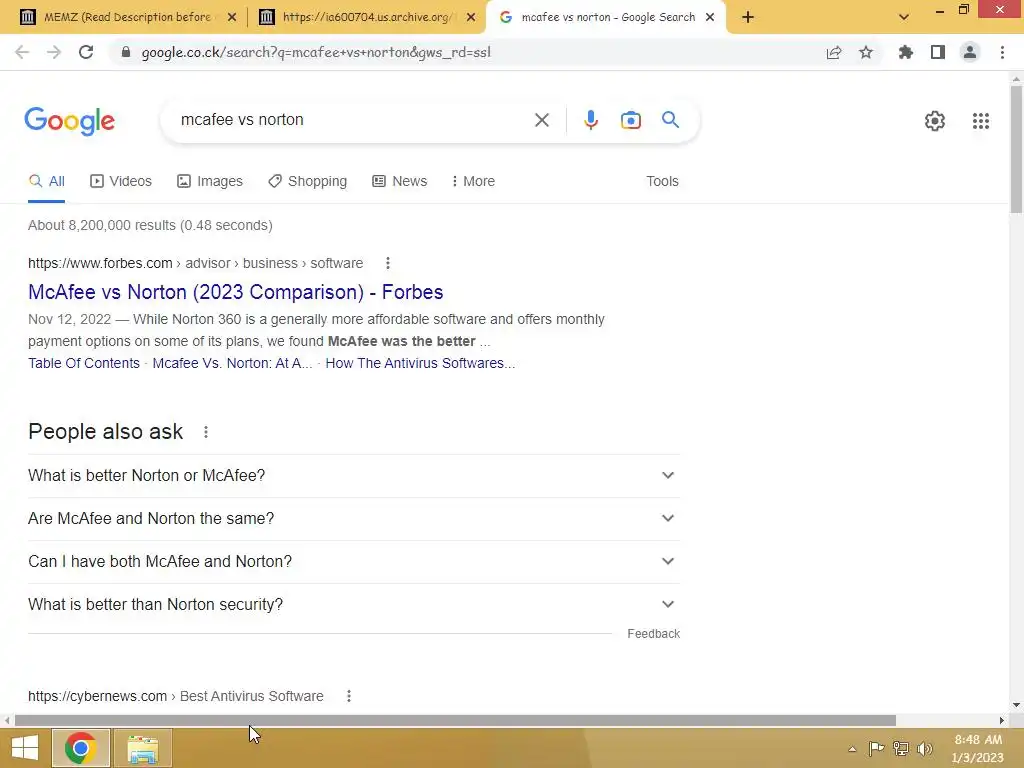Open a new browser tab
The width and height of the screenshot is (1024, 768).
coord(748,17)
